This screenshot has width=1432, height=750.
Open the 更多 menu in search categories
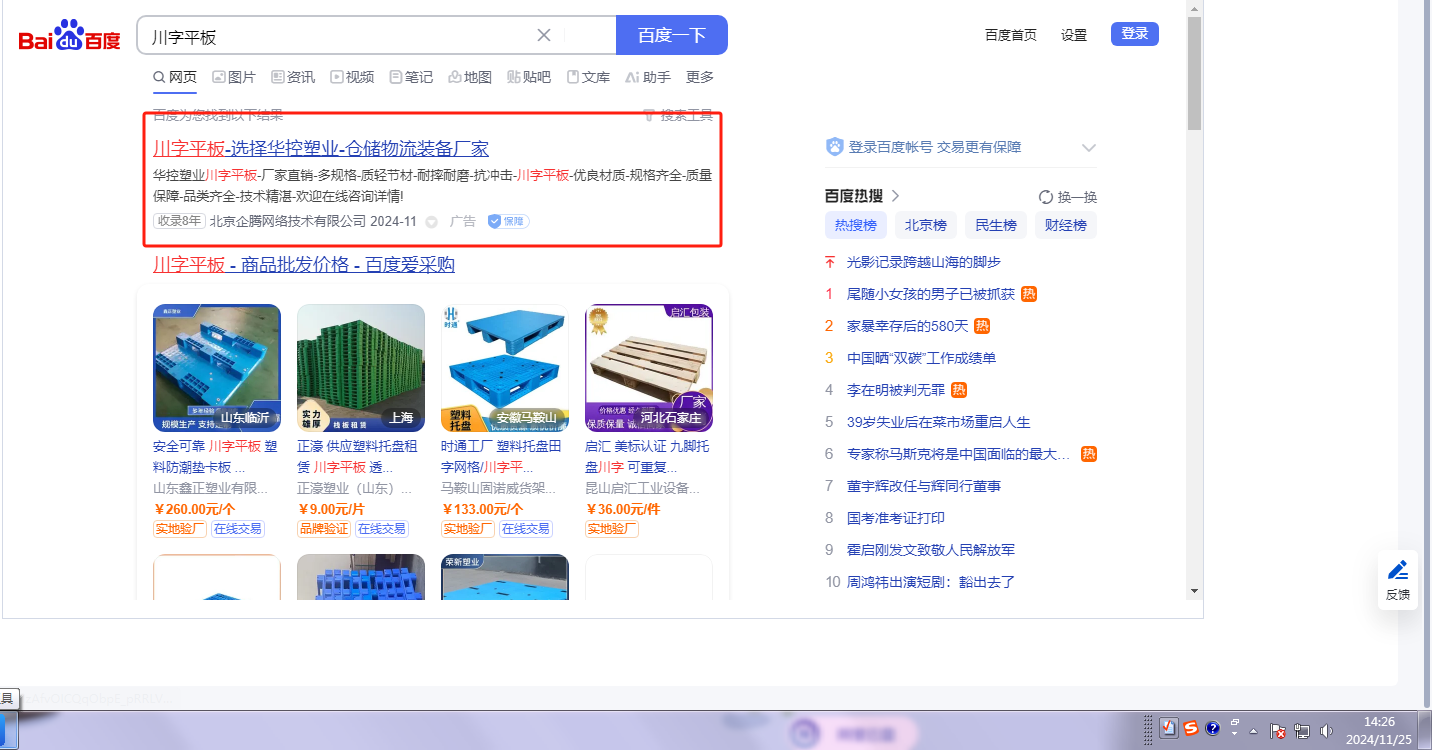(700, 77)
